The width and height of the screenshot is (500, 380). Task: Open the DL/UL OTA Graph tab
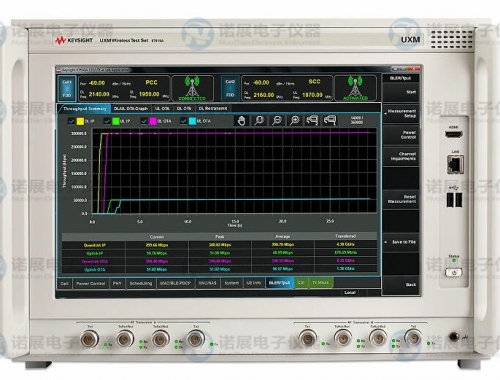click(x=130, y=109)
